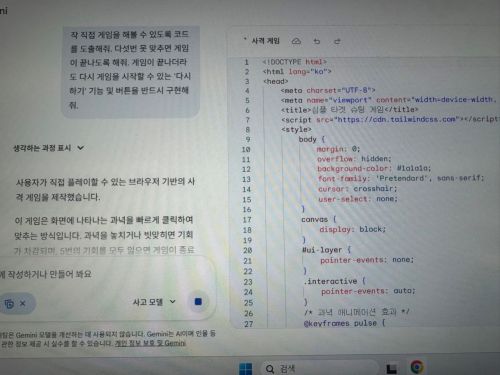Click the 'display: block;' line
This screenshot has height=375, width=500.
coord(353,229)
